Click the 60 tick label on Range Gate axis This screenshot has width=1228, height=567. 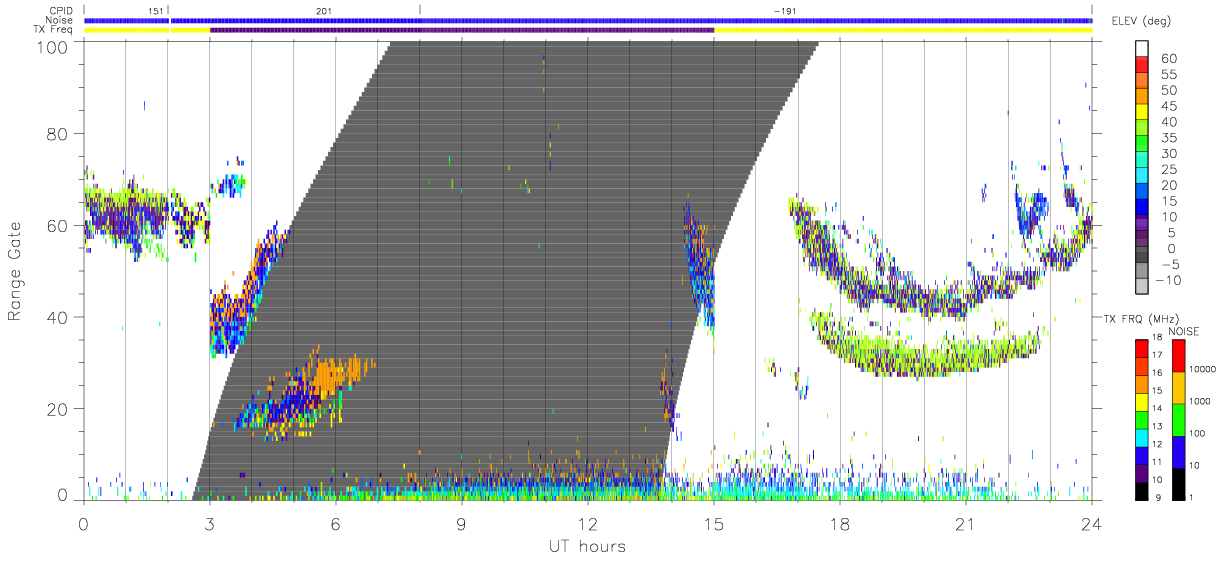click(x=57, y=225)
